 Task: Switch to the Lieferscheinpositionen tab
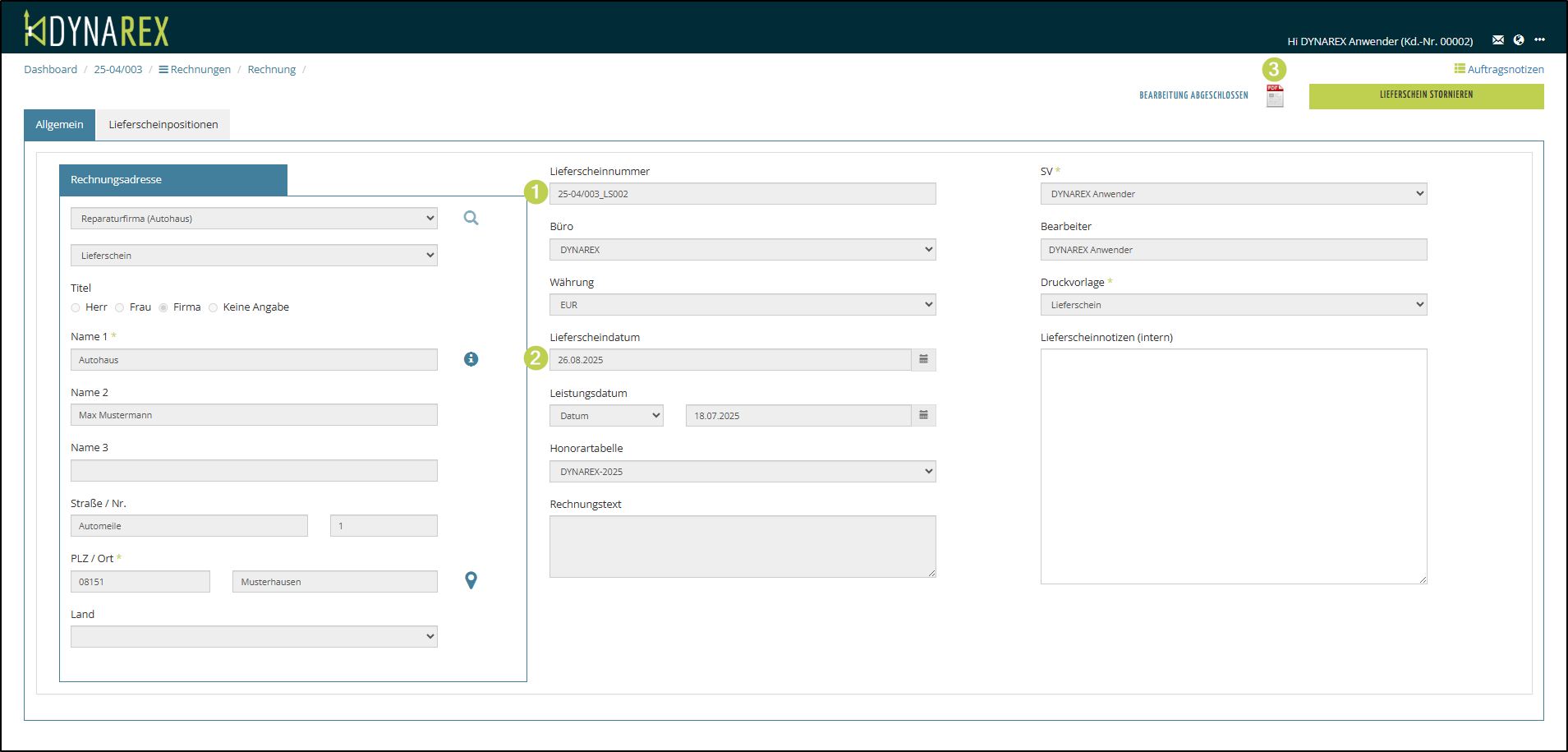[x=163, y=125]
